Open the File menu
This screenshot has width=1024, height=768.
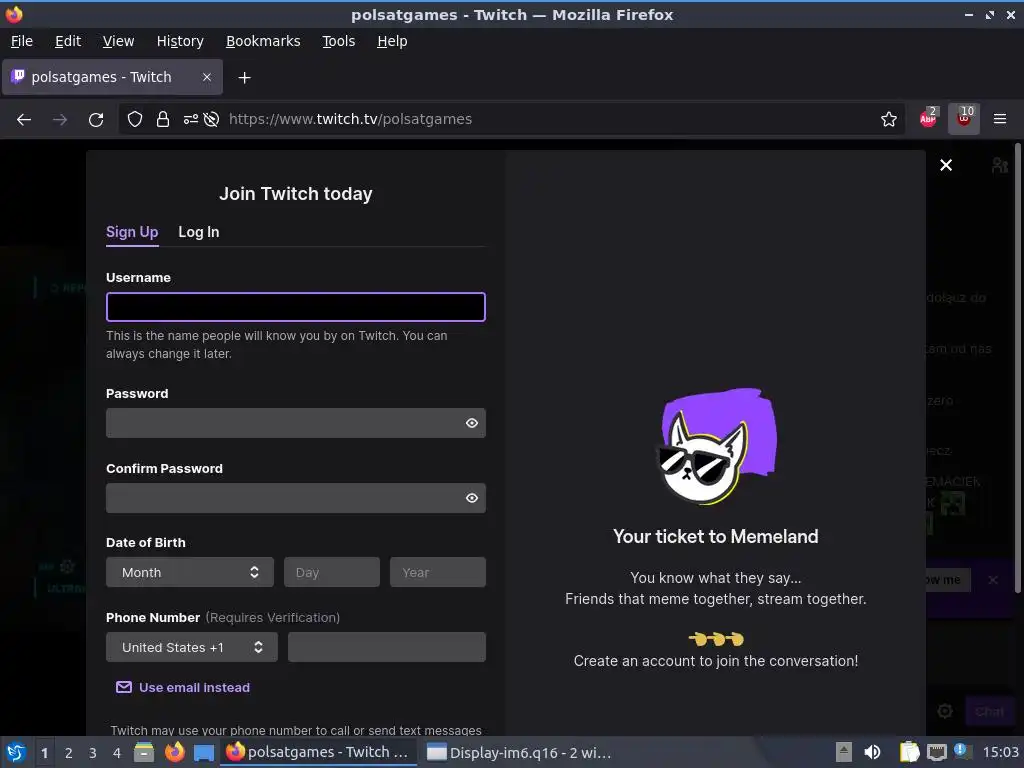(x=22, y=41)
